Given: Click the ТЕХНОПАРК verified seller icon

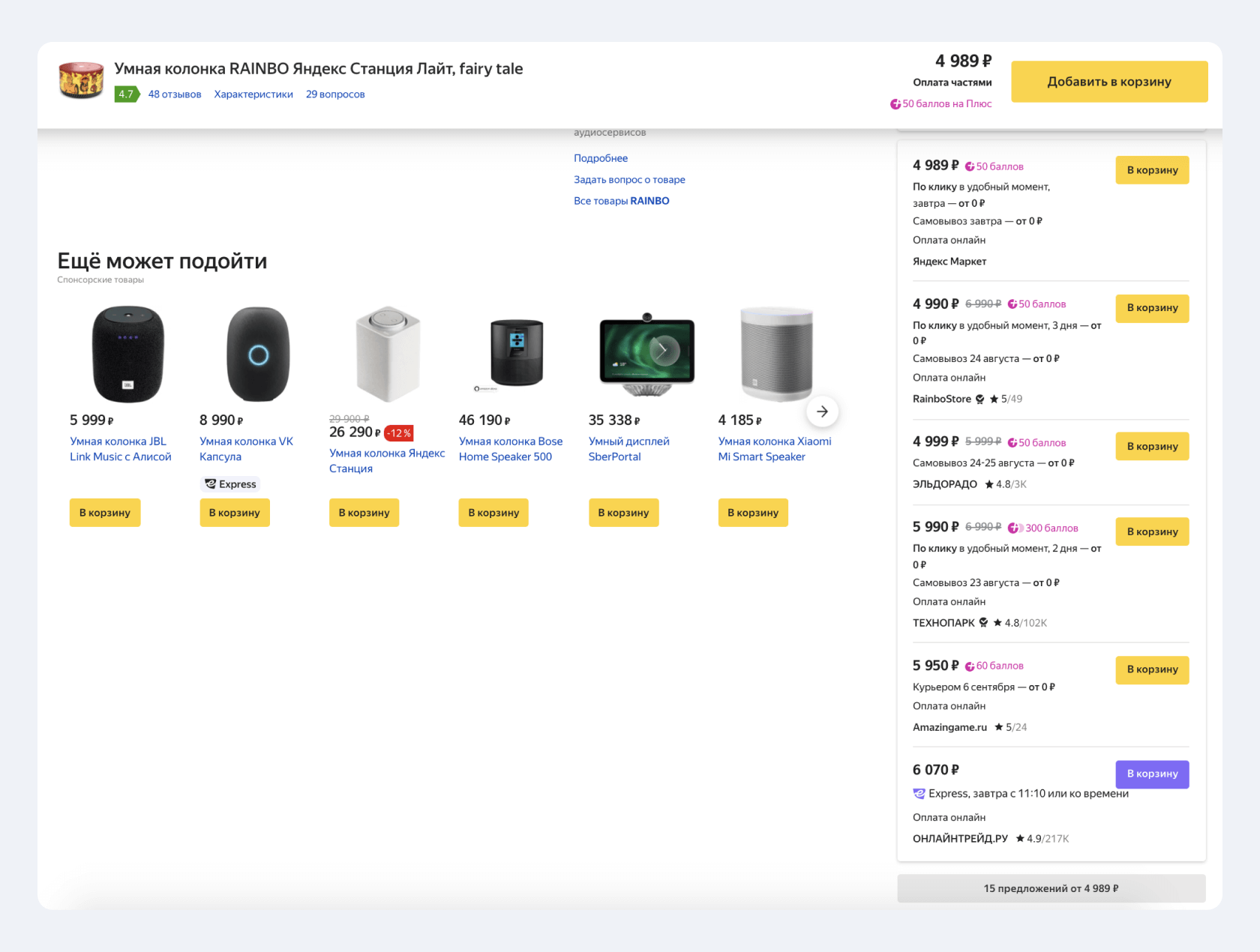Looking at the screenshot, I should 983,623.
